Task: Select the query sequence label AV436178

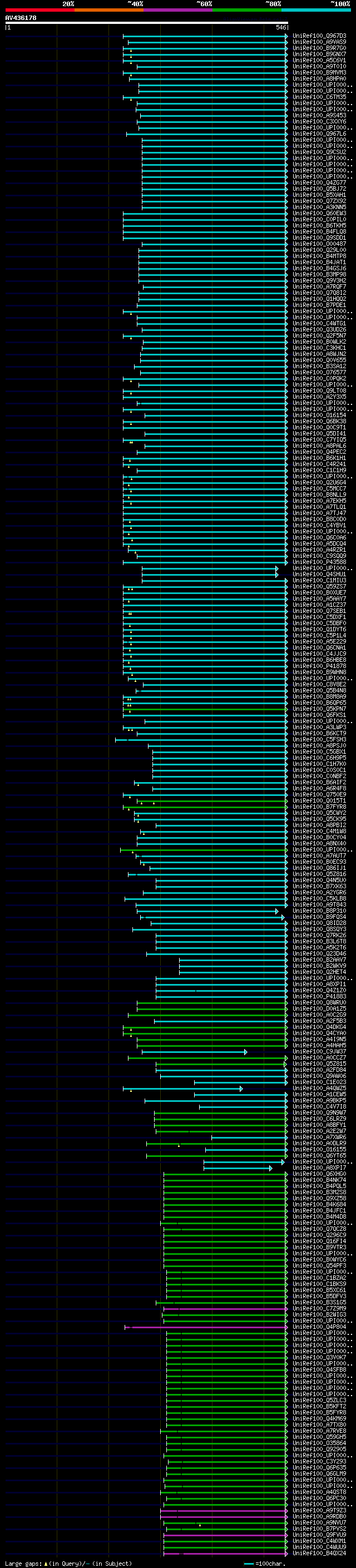Action: [x=21, y=18]
